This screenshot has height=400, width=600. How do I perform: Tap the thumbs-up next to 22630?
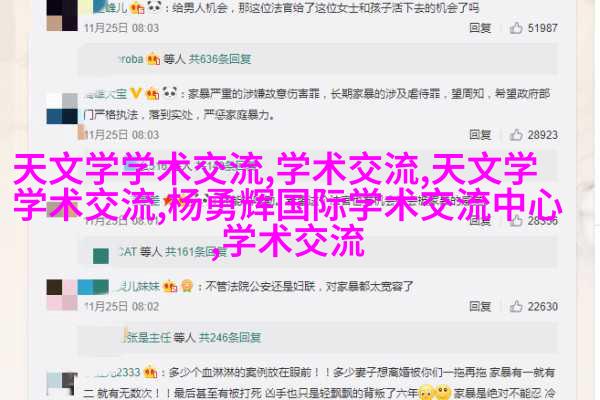516,306
